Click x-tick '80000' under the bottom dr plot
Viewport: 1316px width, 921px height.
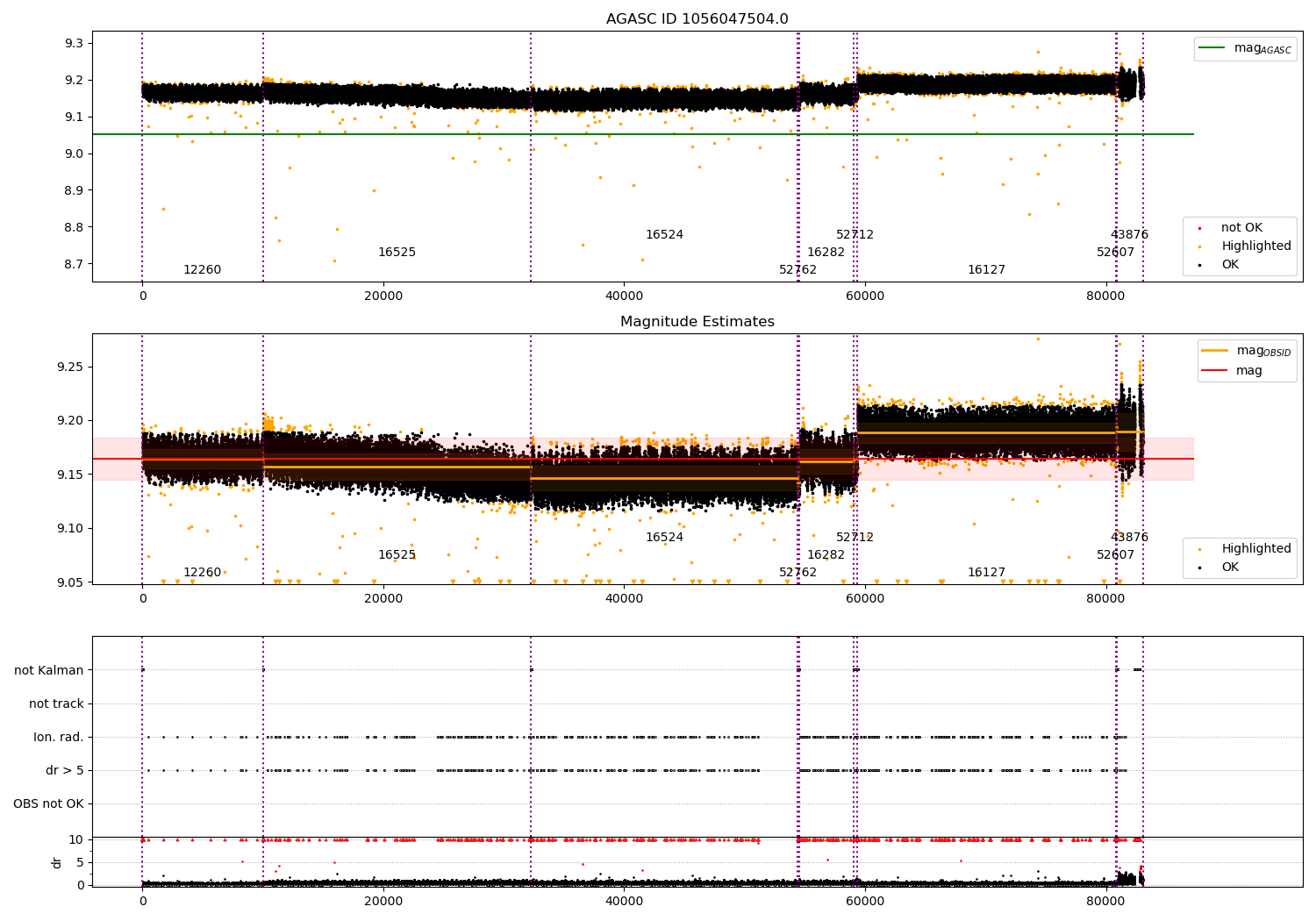coord(1105,902)
